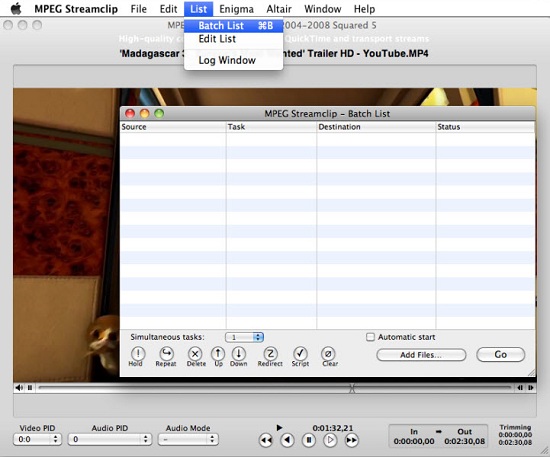This screenshot has height=457, width=550.
Task: Click the Status column header
Action: (x=485, y=127)
